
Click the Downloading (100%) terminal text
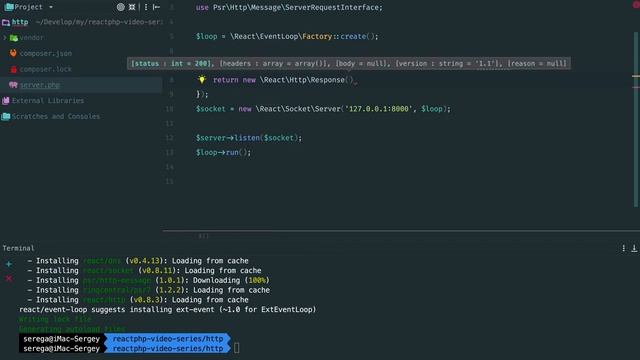point(231,280)
